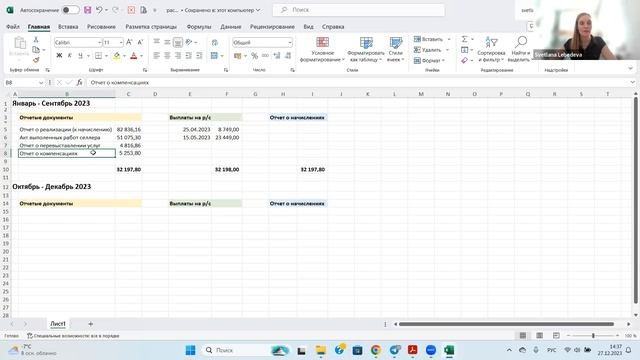
Task: Click the Insert Function fx button
Action: (79, 82)
